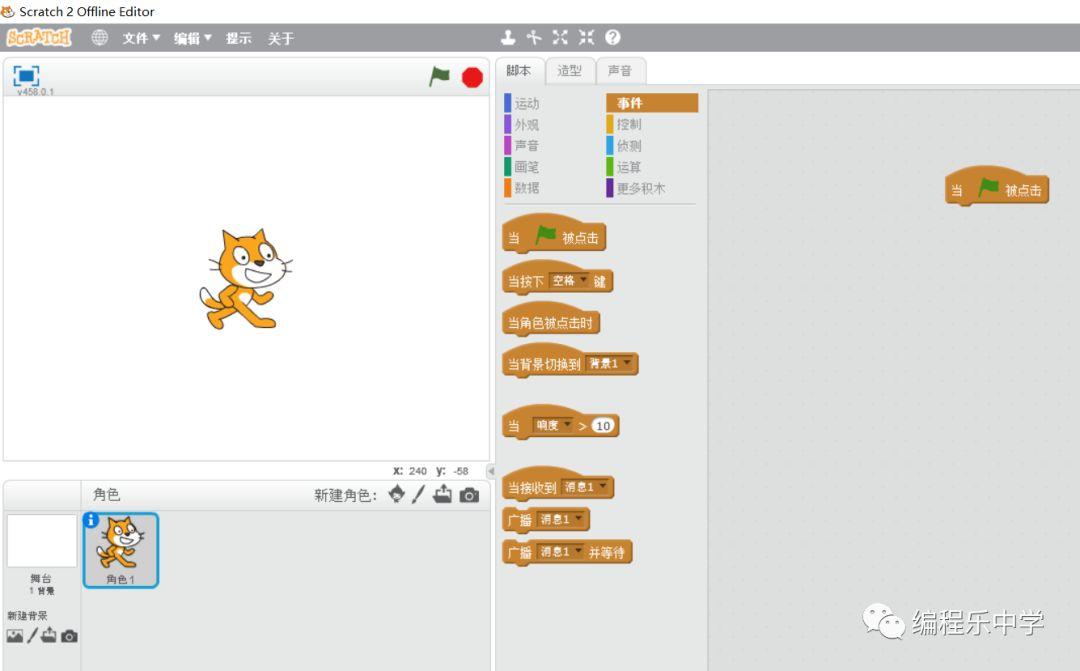1080x671 pixels.
Task: Choose a new sprite from the library
Action: [x=397, y=494]
